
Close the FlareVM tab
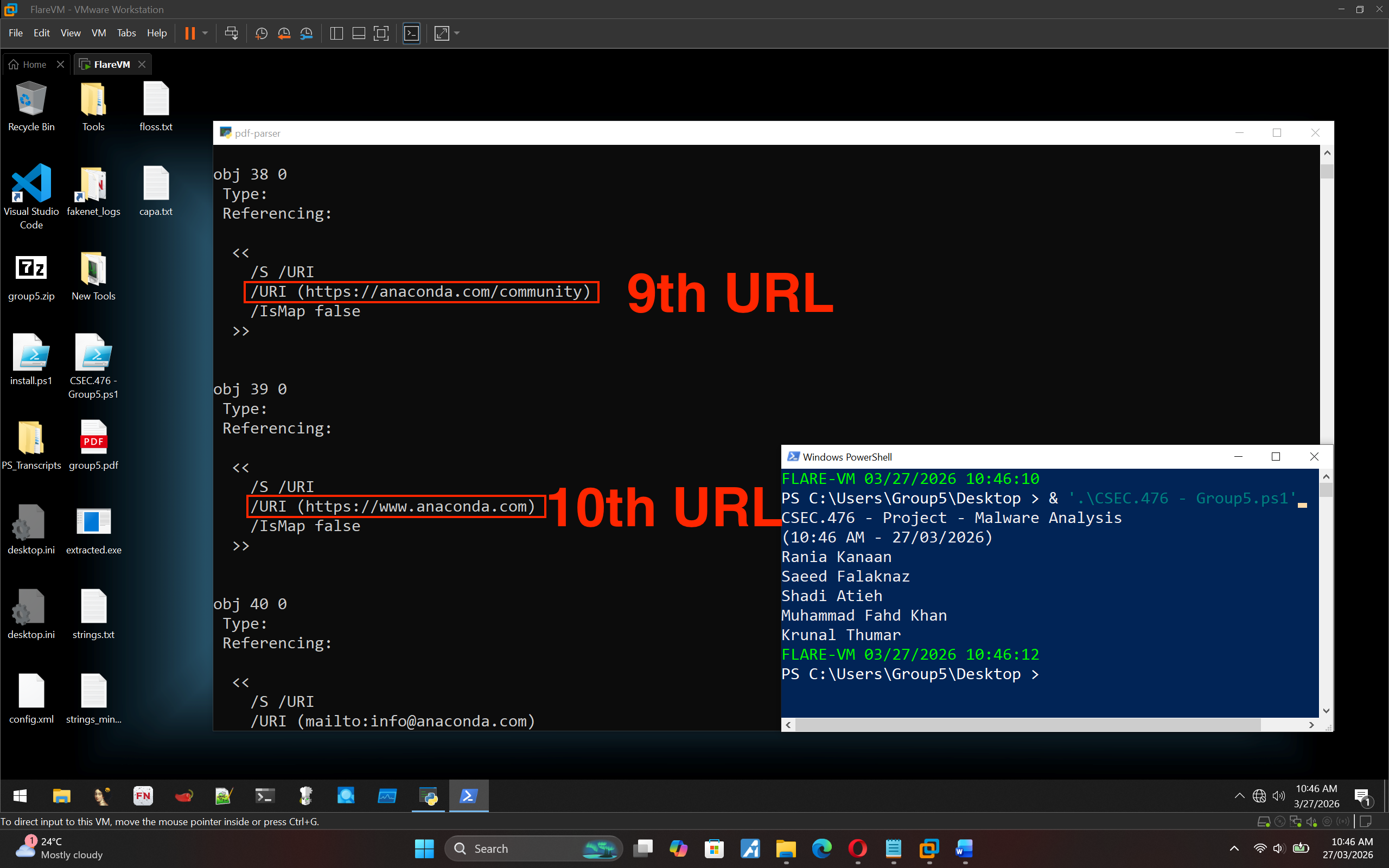point(142,65)
